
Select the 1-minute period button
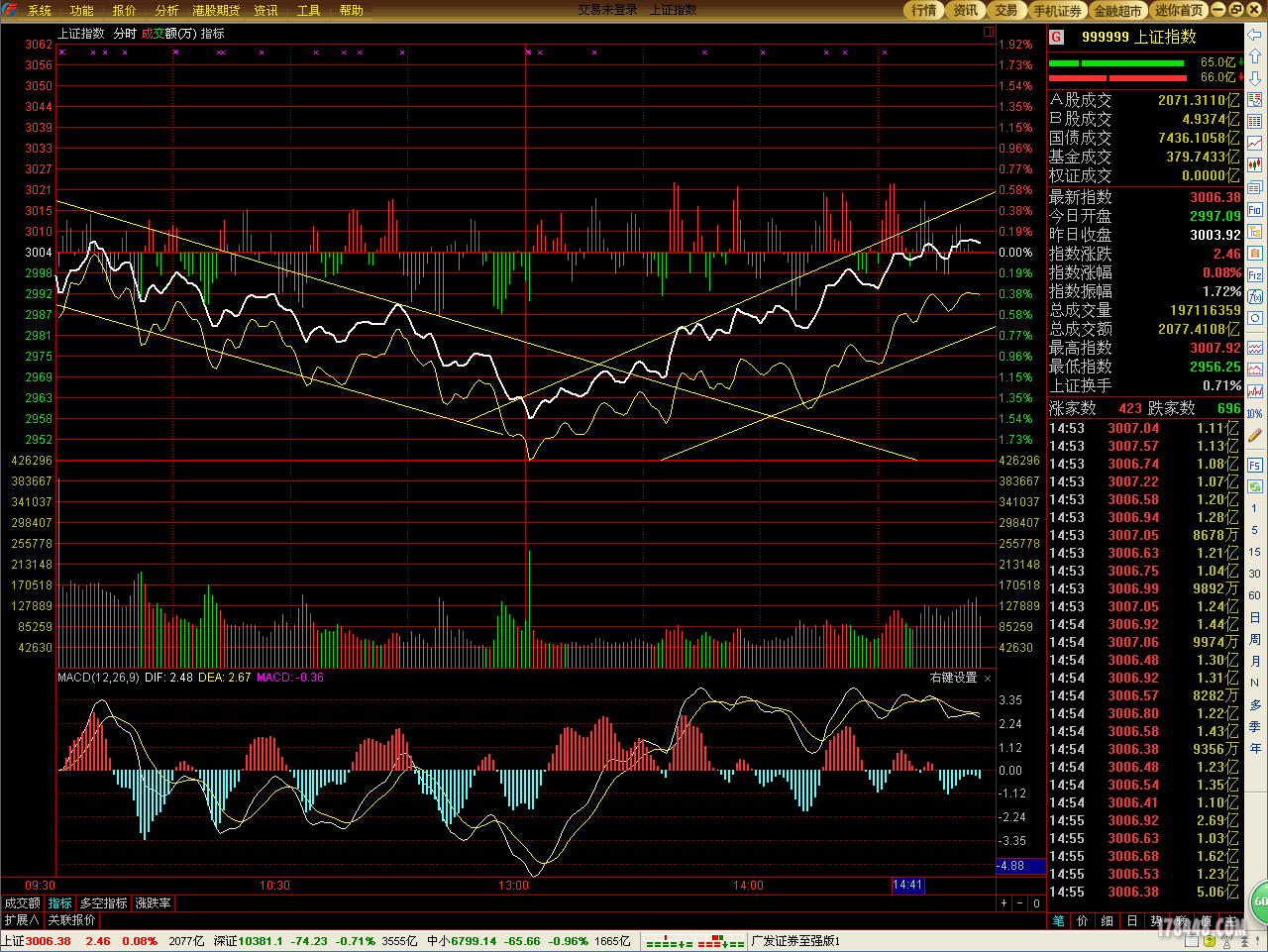pos(1255,508)
